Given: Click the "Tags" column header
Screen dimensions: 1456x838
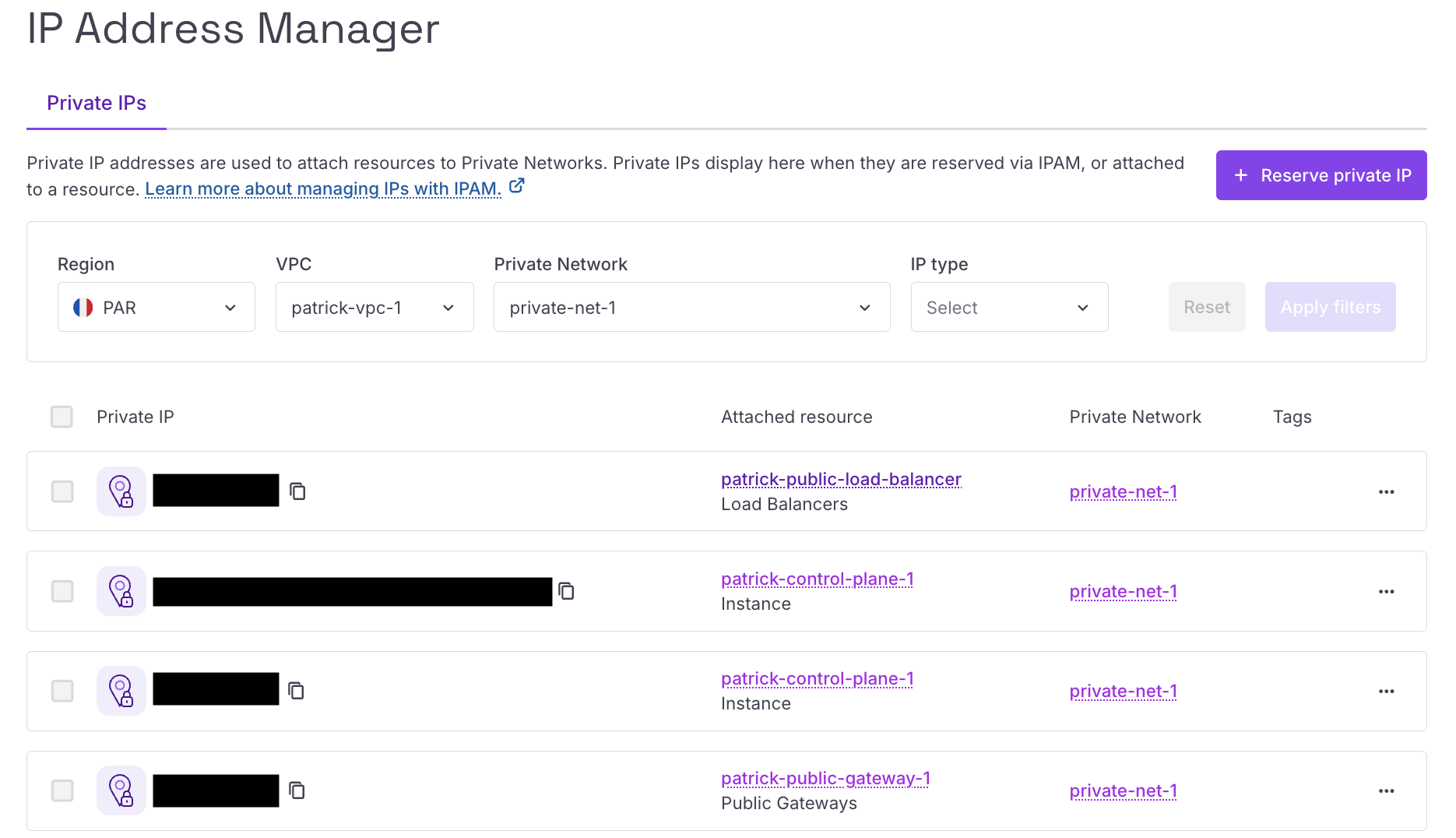Looking at the screenshot, I should tap(1292, 417).
